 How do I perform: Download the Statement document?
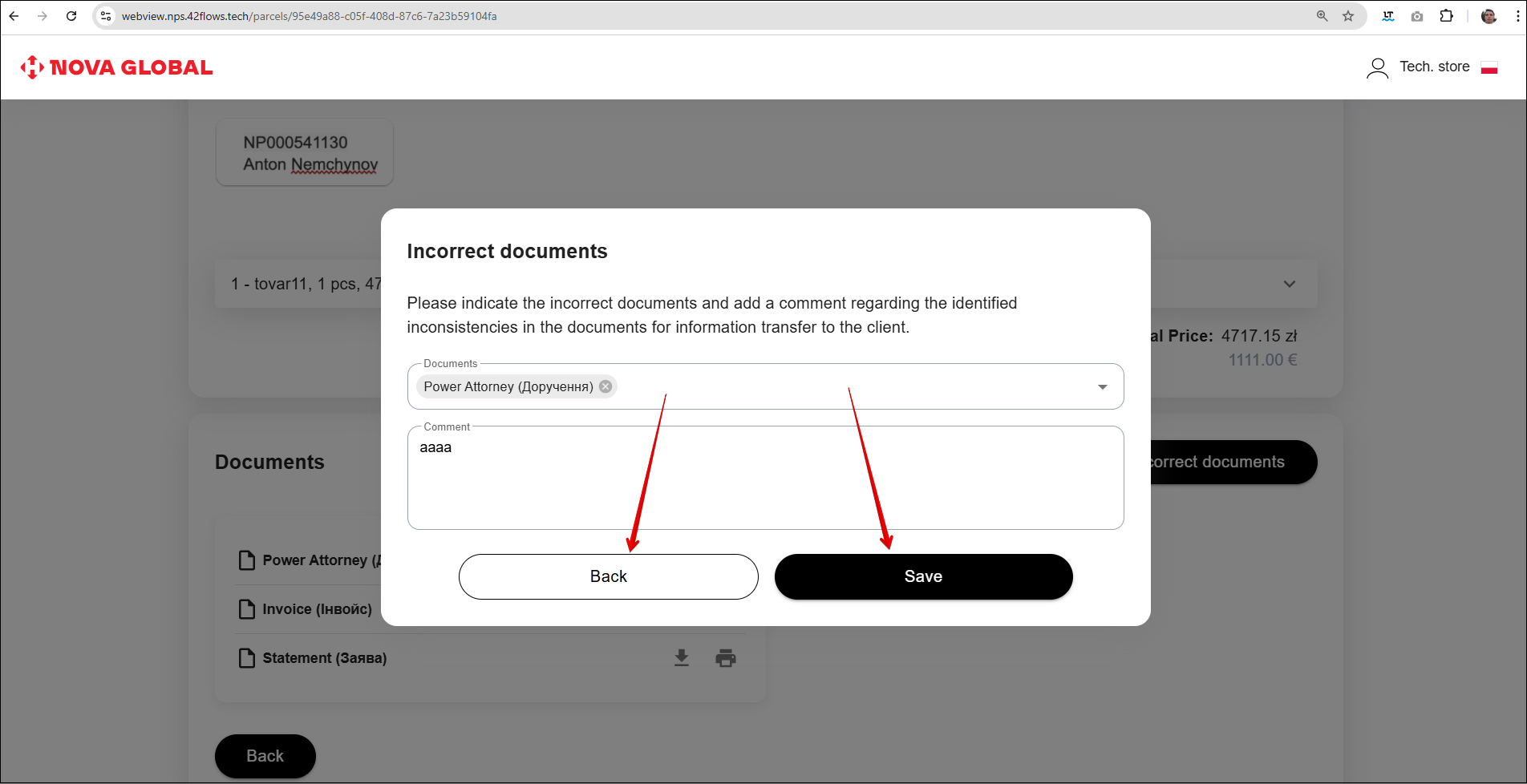pos(682,658)
